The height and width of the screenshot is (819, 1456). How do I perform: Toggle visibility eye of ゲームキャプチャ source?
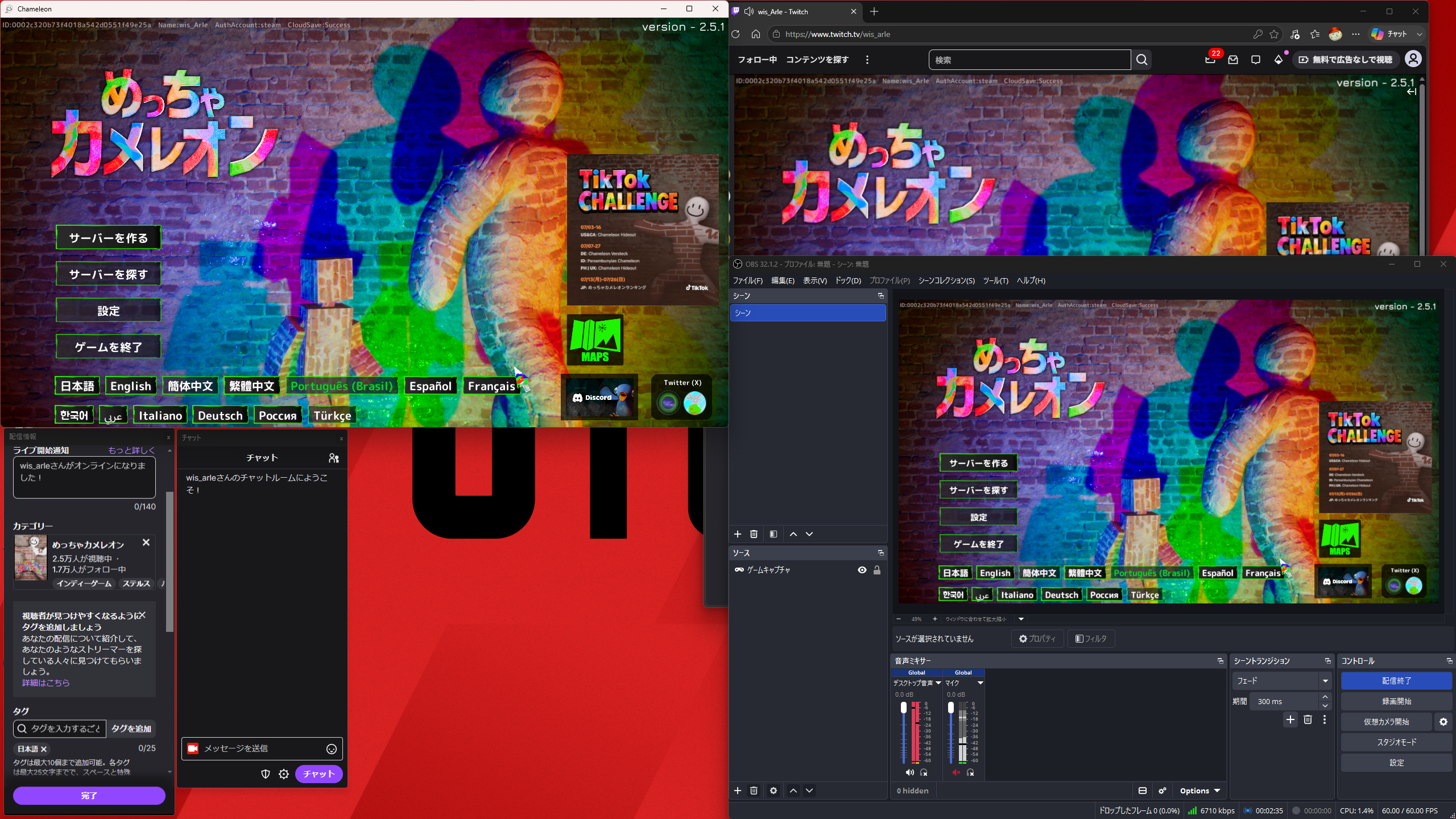coord(862,570)
